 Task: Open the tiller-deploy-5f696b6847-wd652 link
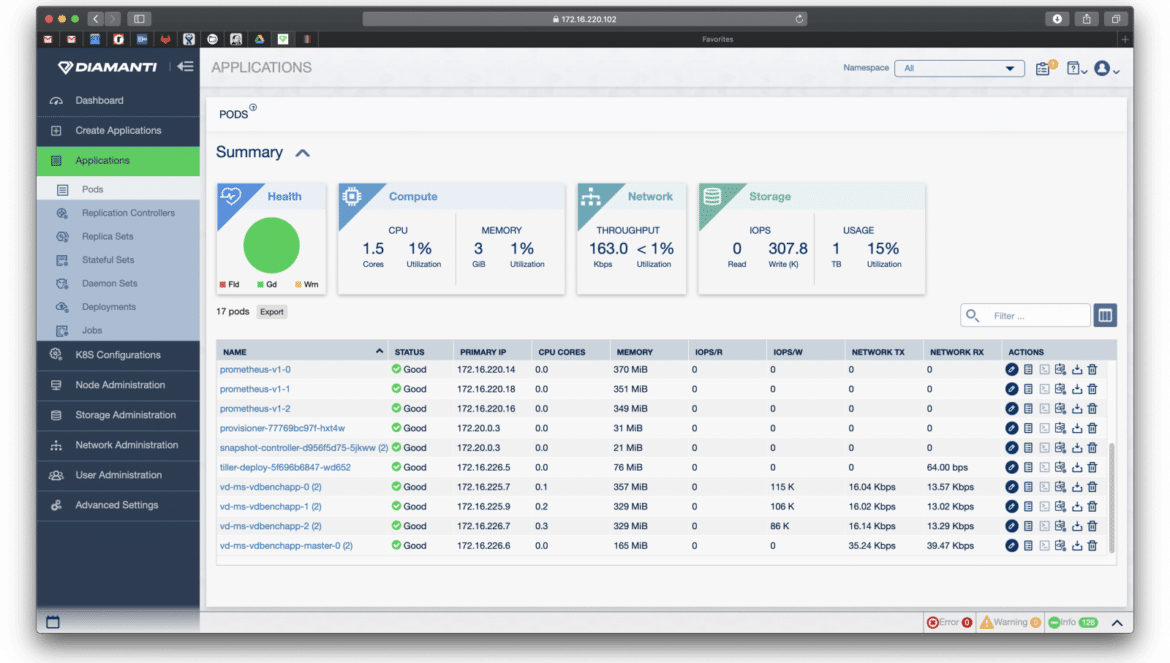click(x=285, y=467)
